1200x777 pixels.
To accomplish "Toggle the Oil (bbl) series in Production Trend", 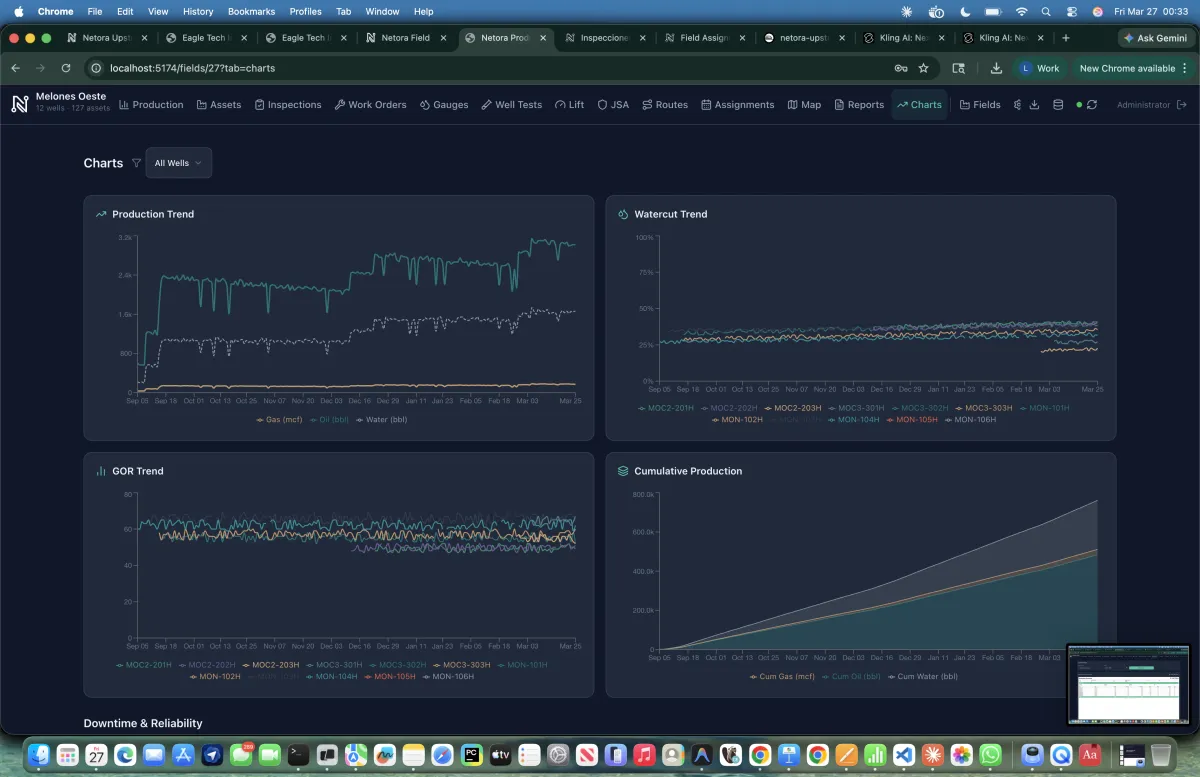I will click(333, 419).
